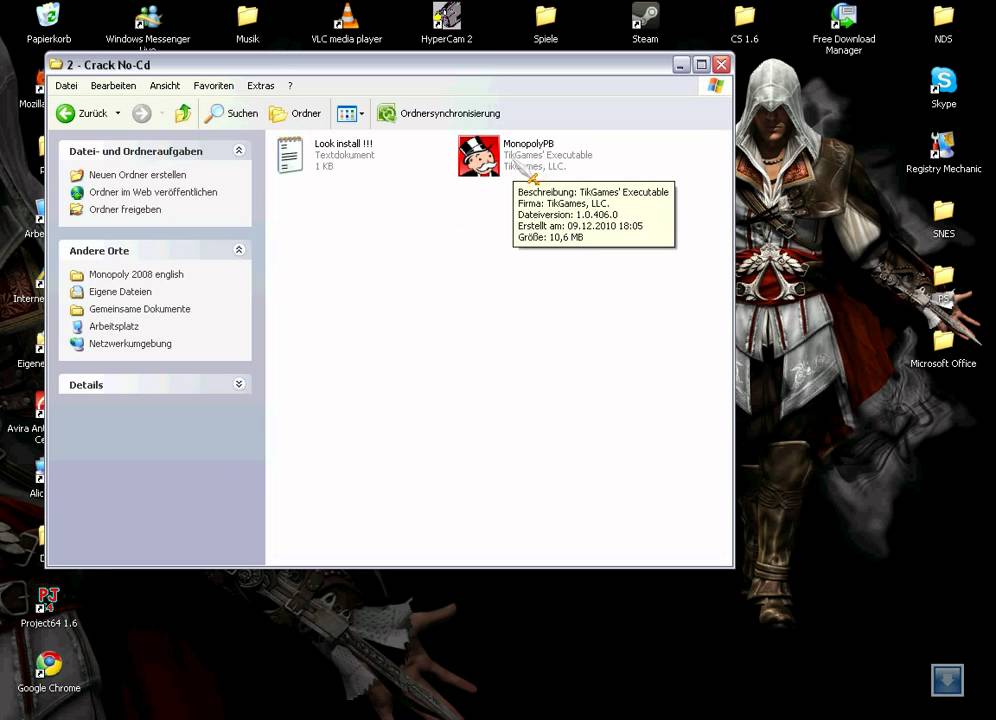Open Gemeinsame Dokumente link
Viewport: 996px width, 720px height.
(x=140, y=309)
